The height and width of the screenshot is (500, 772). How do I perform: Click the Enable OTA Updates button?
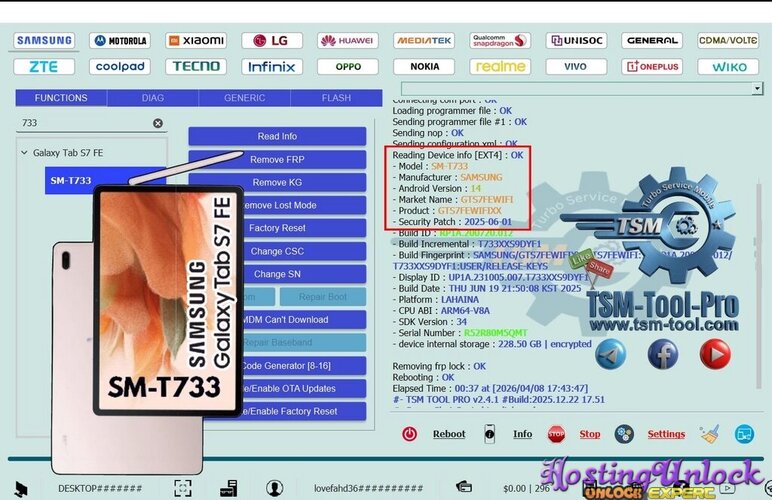pos(304,388)
